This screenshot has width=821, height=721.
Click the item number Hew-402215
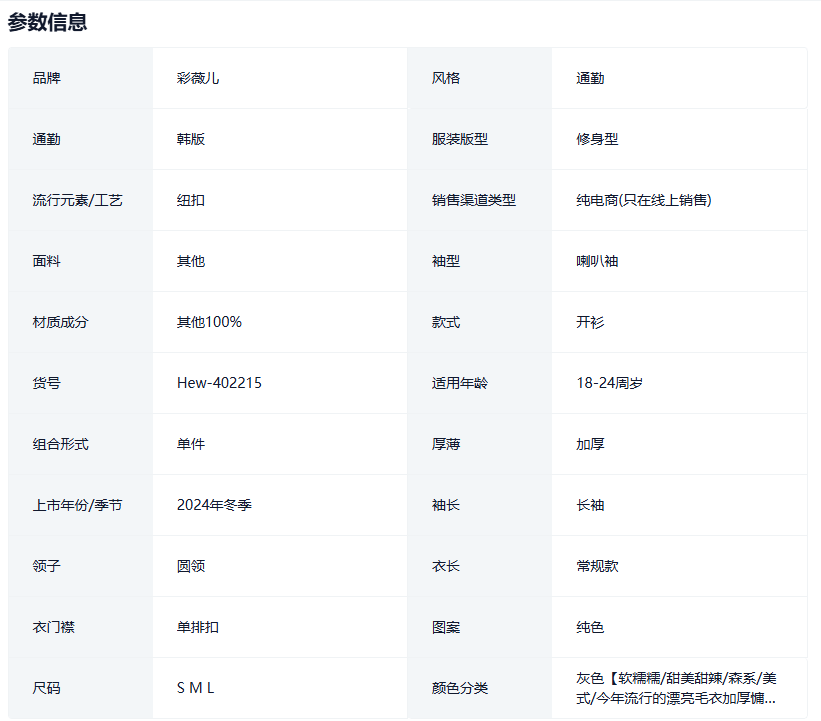[x=219, y=383]
